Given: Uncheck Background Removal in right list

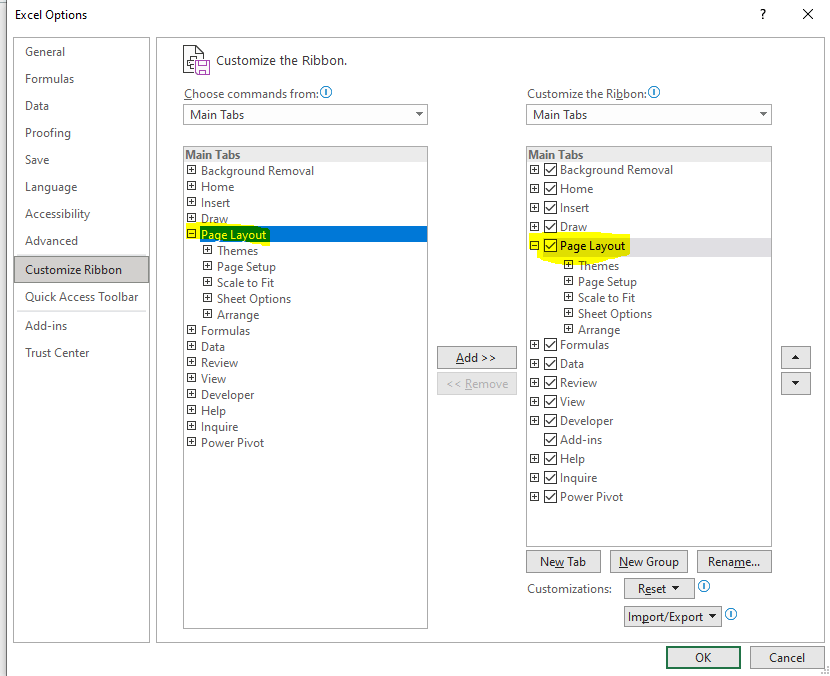Looking at the screenshot, I should pos(551,170).
